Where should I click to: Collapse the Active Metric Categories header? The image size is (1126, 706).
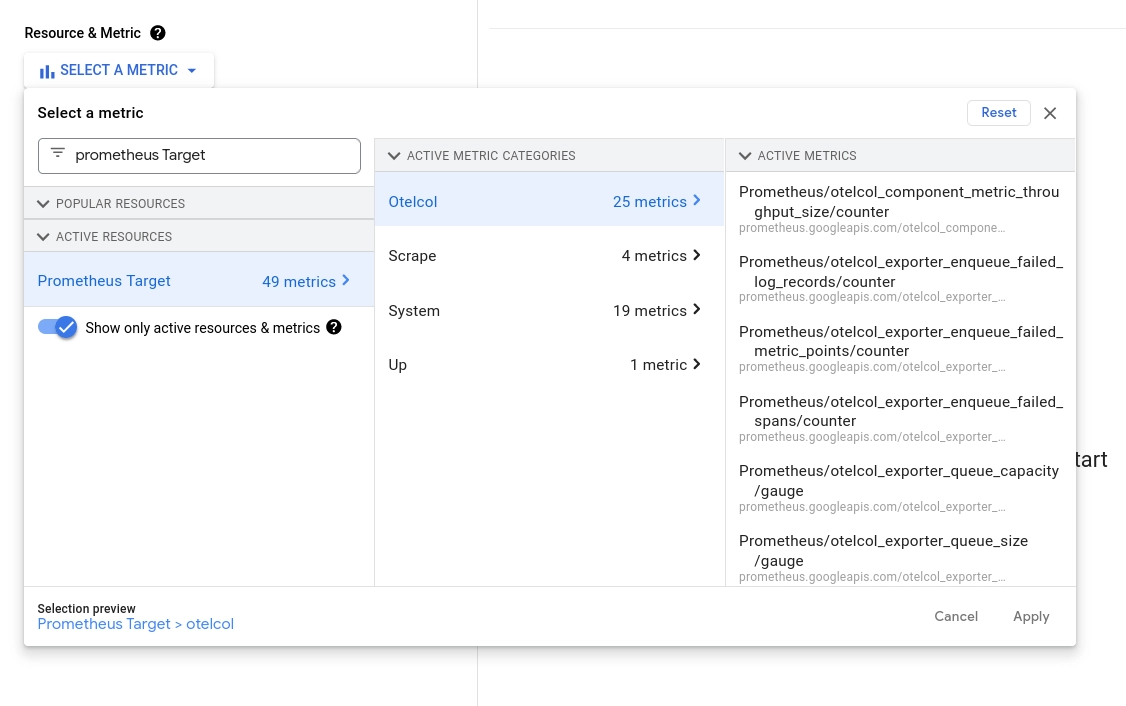[x=394, y=156]
